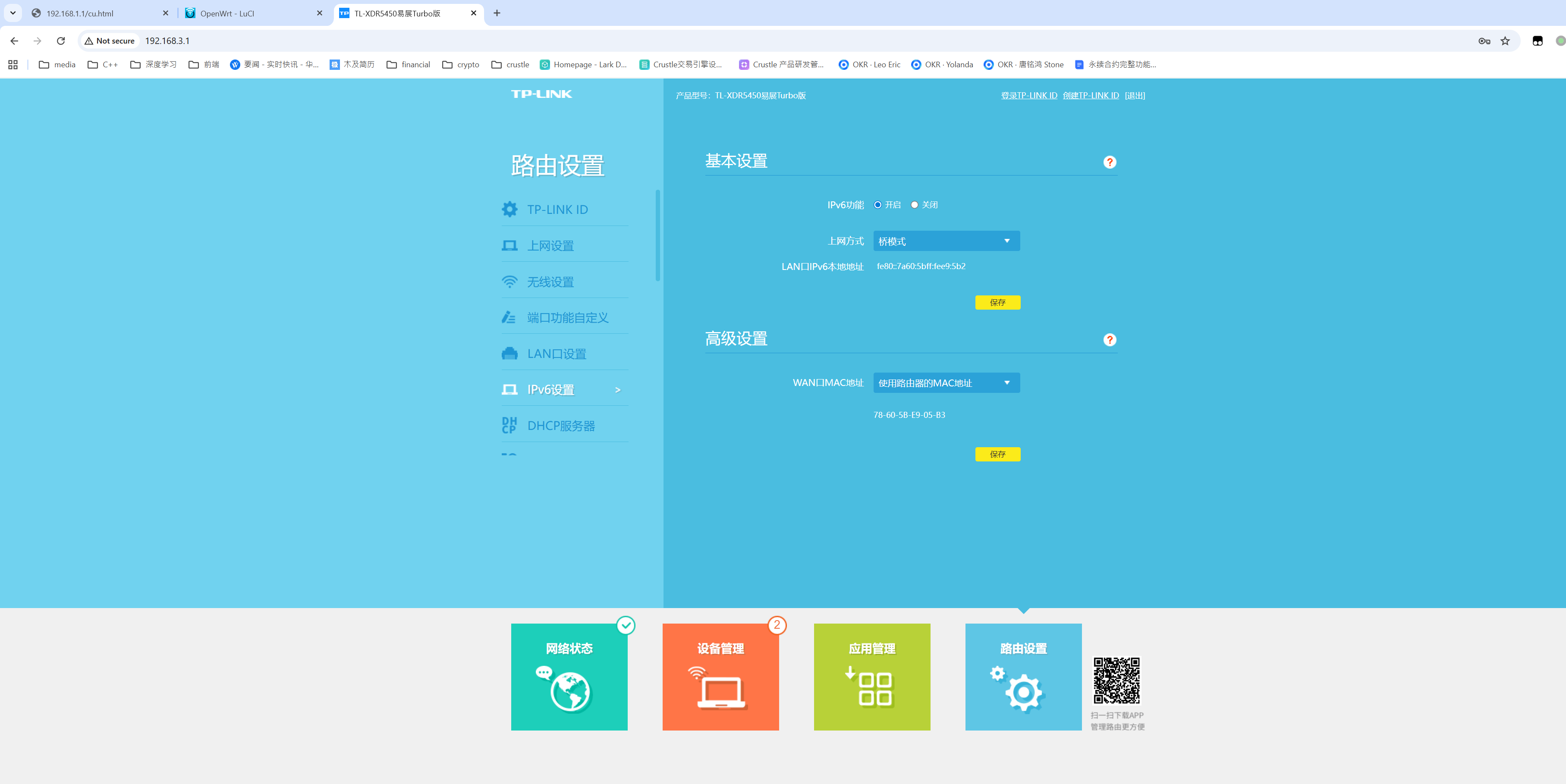The width and height of the screenshot is (1566, 784).
Task: Click the 无线设置 wifi icon
Action: 509,282
